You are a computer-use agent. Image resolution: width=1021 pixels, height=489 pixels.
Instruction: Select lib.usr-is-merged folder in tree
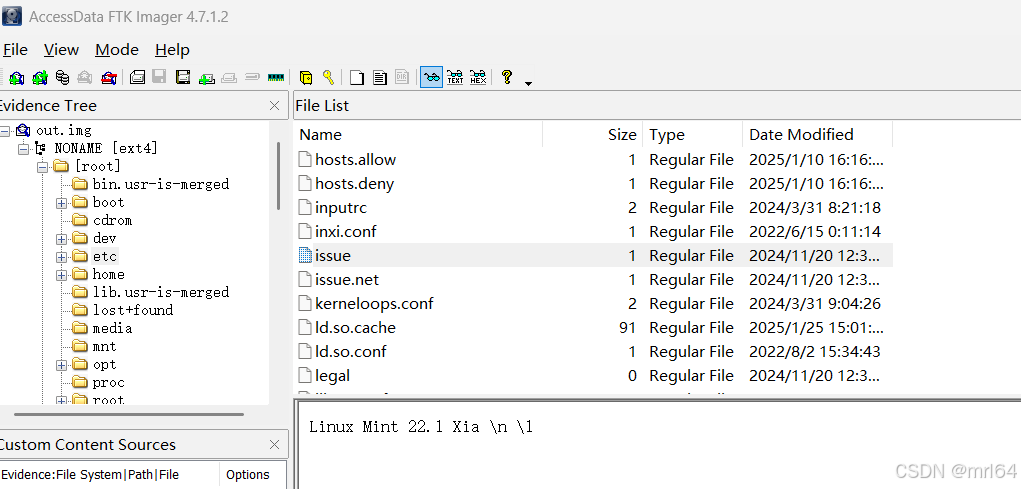[x=161, y=292]
